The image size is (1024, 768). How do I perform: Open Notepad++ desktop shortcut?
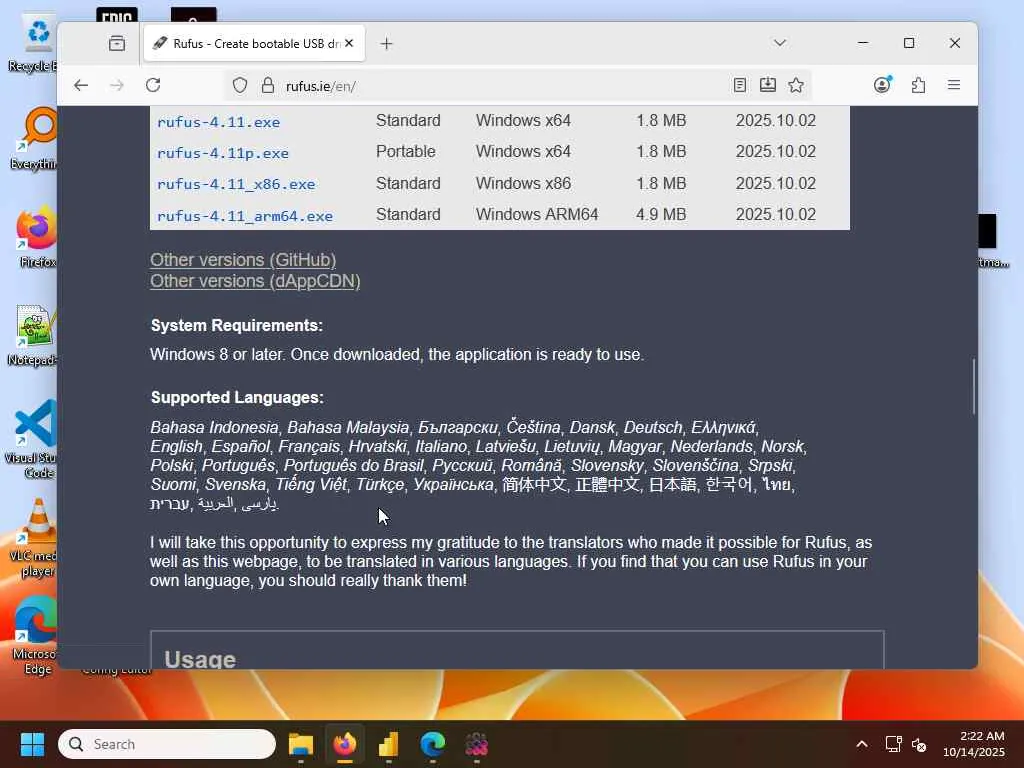click(34, 334)
